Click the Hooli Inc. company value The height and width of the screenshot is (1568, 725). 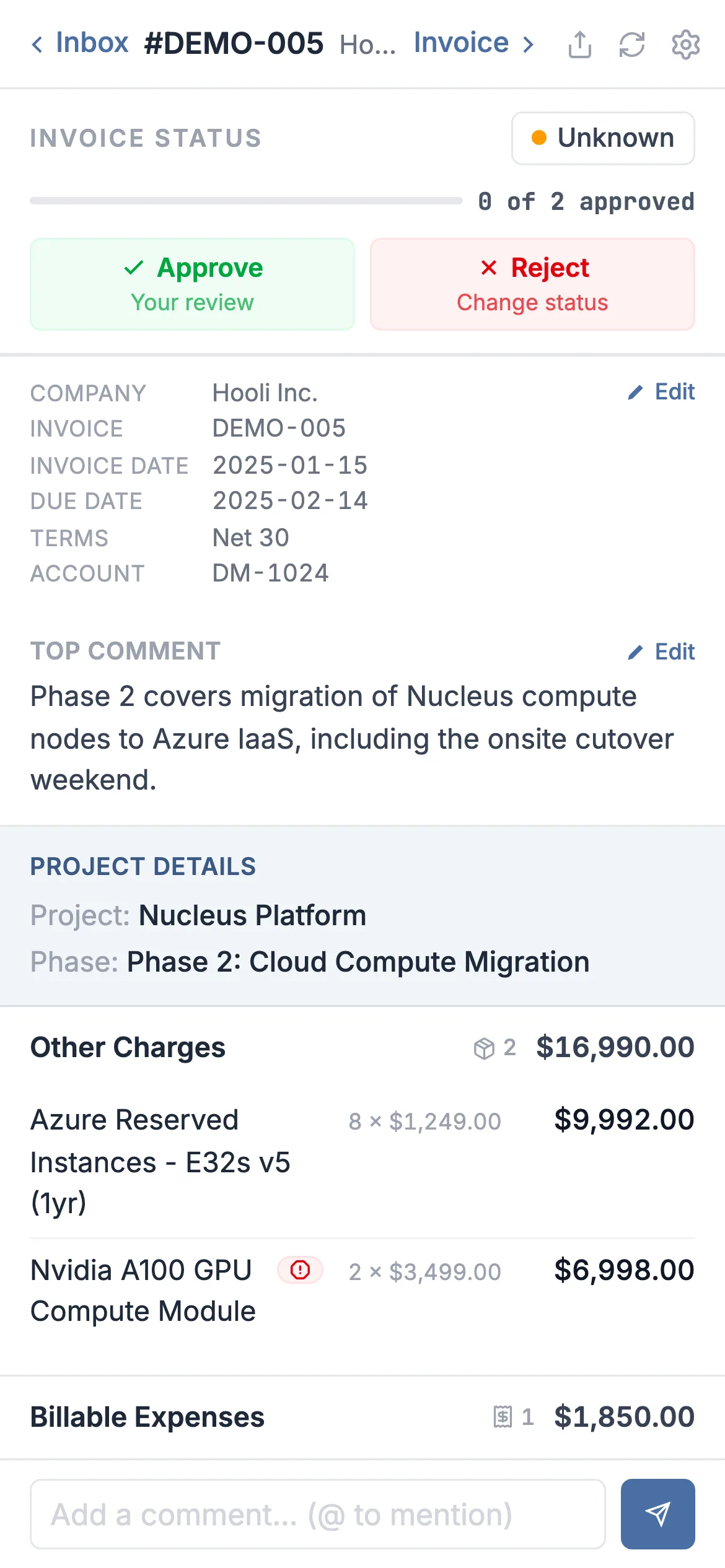(x=265, y=393)
